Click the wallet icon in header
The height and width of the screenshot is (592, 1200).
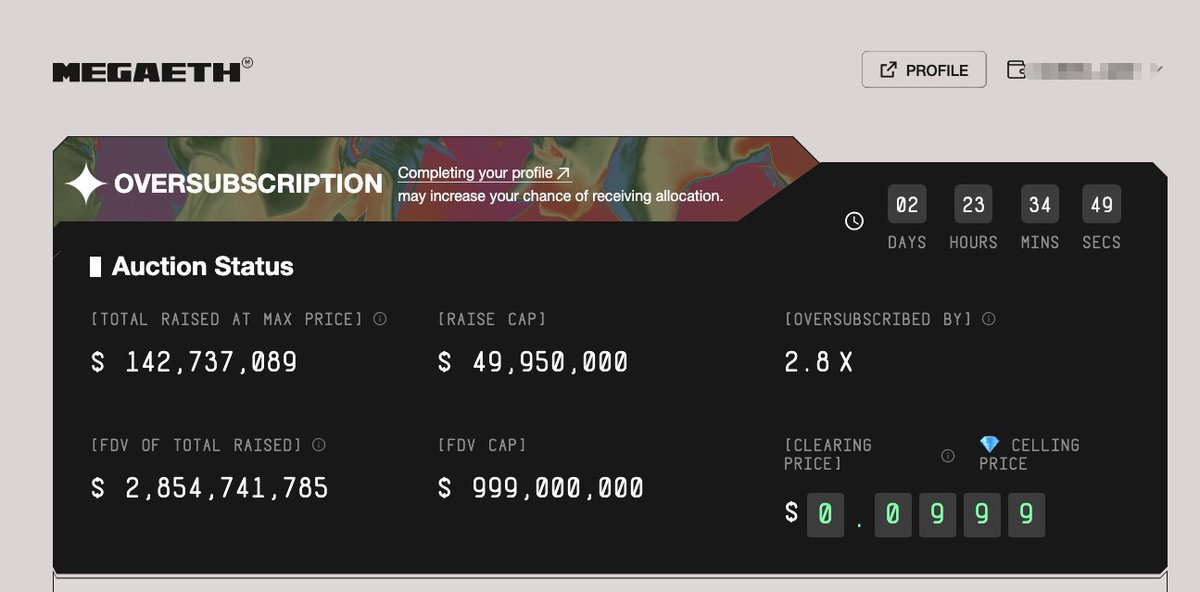(1016, 70)
